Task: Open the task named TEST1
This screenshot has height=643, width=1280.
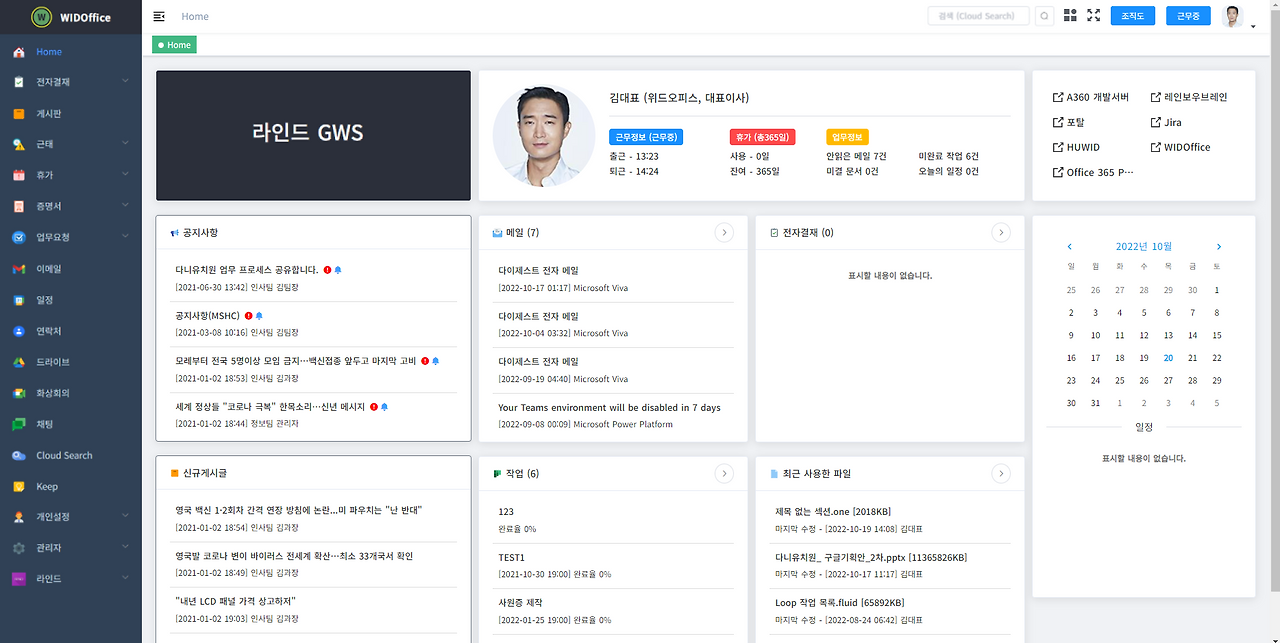Action: coord(511,557)
